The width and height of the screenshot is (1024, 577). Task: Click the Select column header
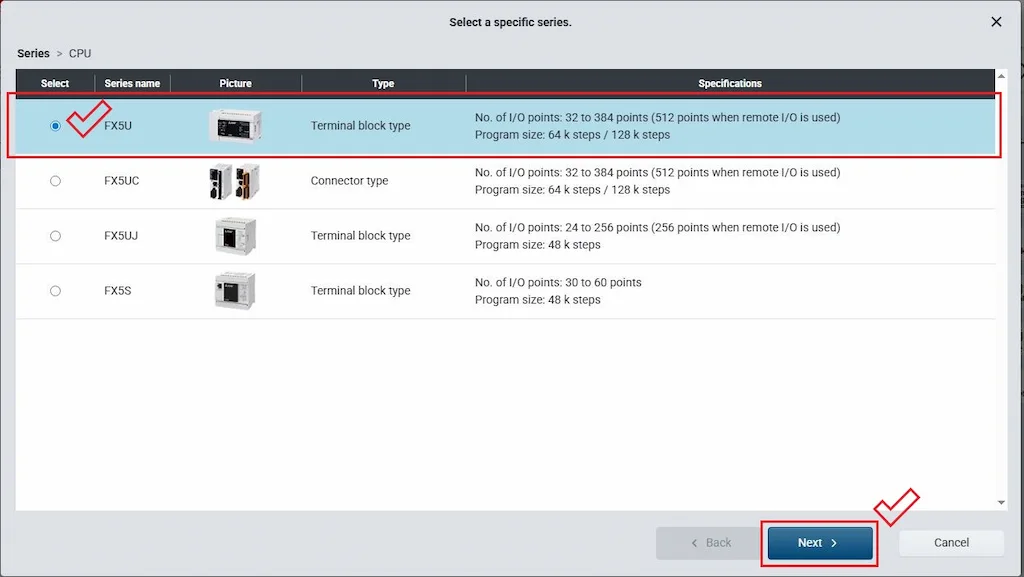coord(55,84)
